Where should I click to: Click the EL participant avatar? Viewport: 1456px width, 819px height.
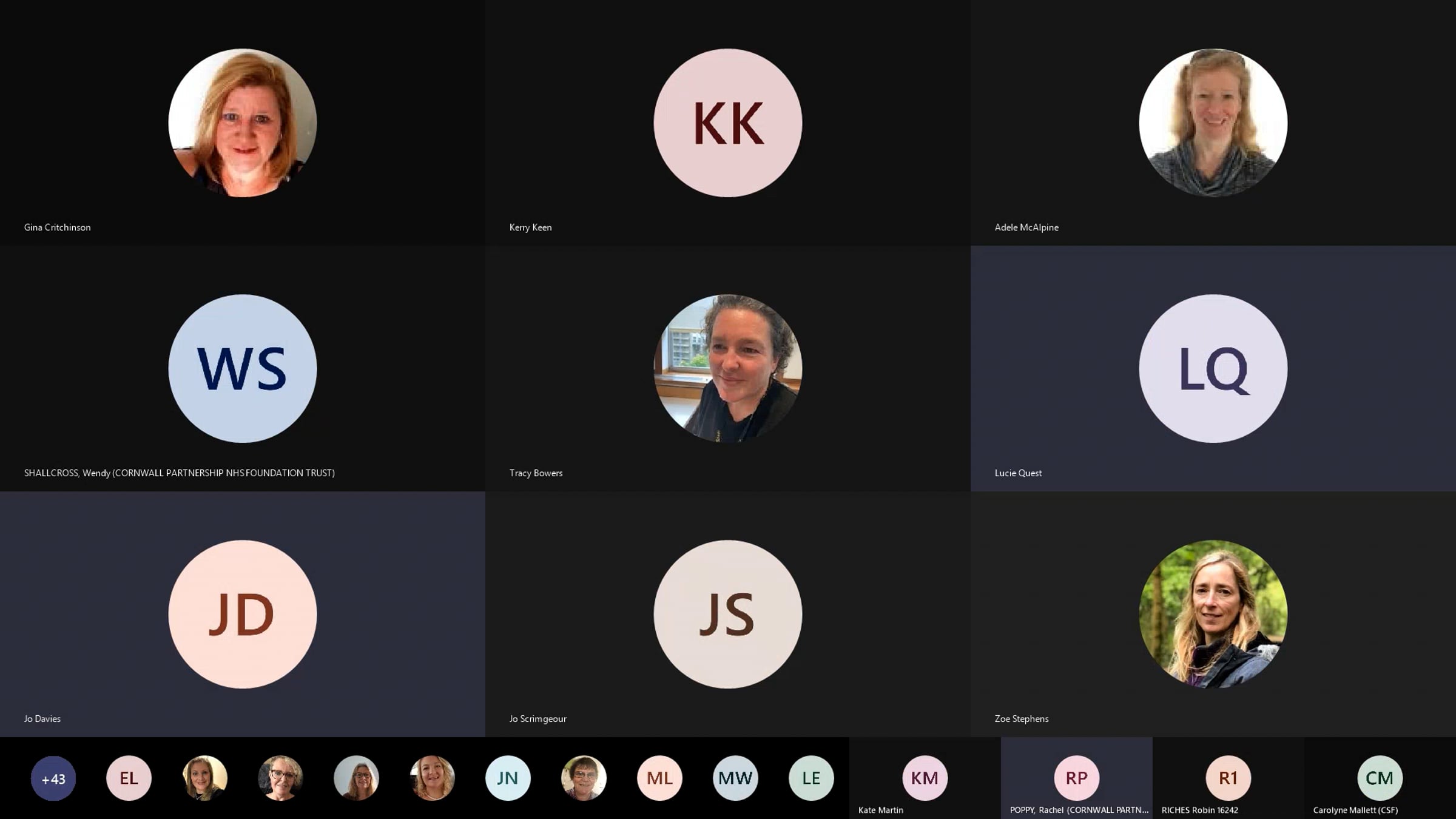(129, 778)
